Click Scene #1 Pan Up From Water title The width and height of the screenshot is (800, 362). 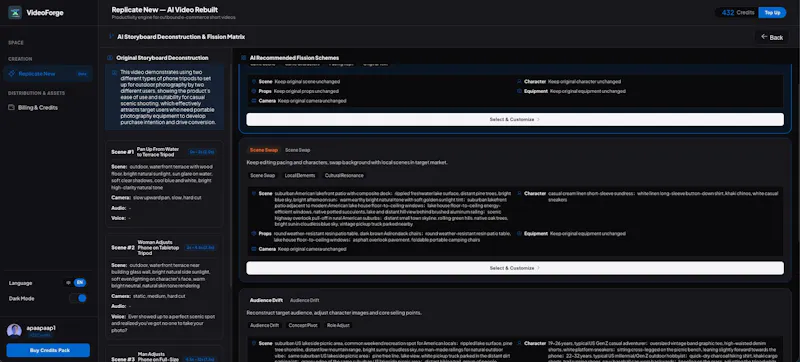(x=158, y=151)
